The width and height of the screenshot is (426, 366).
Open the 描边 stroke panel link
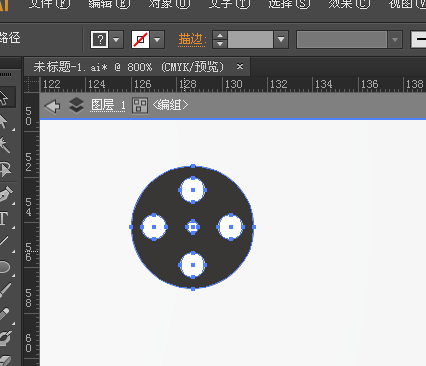(x=192, y=39)
